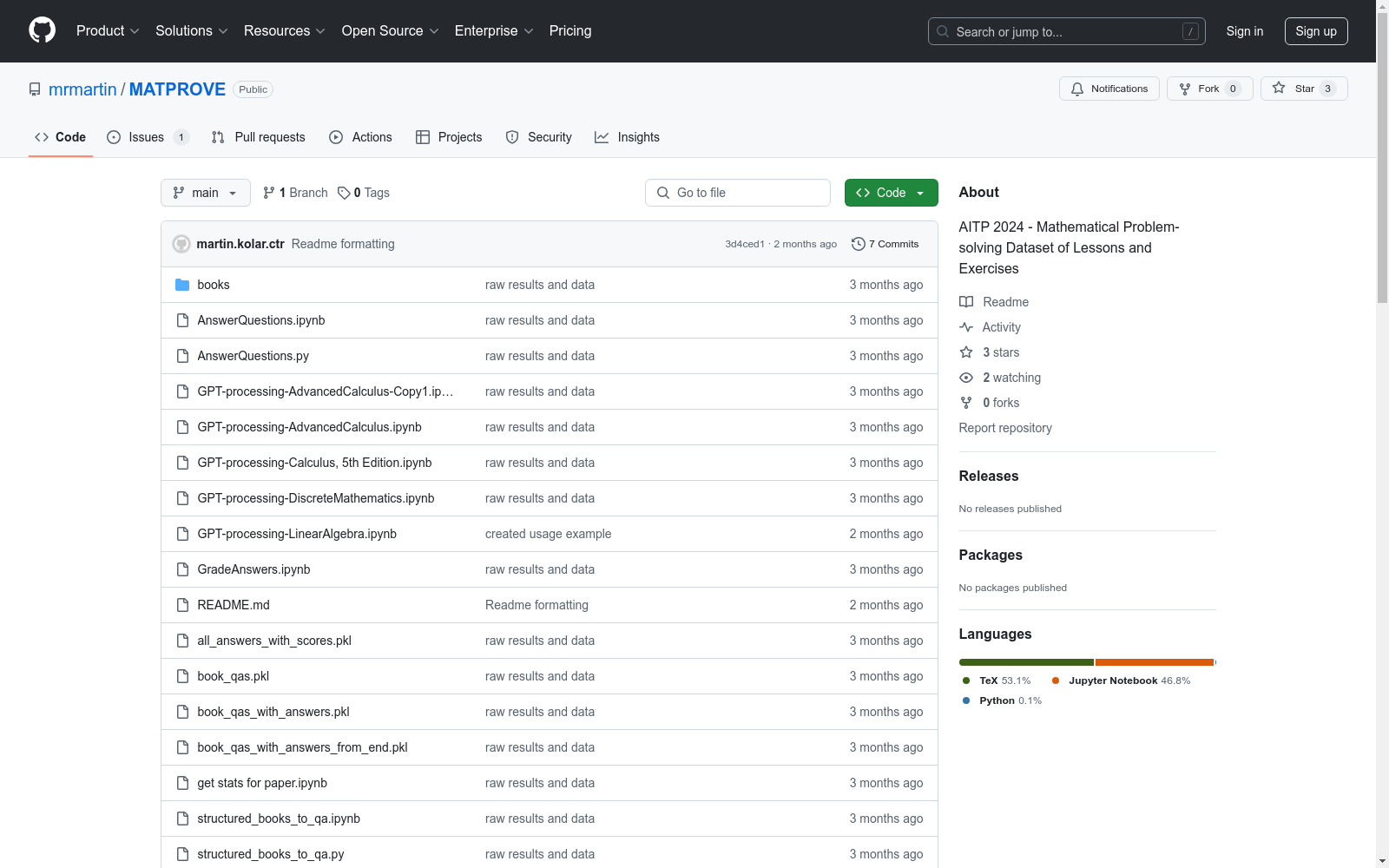Click the commit author avatar

(181, 244)
